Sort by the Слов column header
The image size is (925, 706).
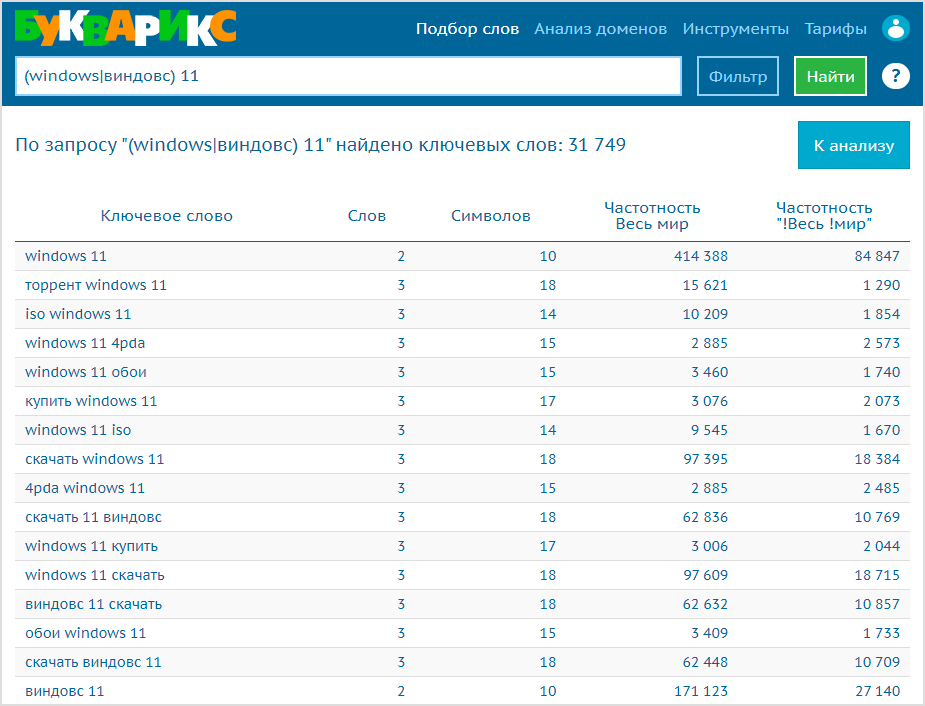tap(366, 216)
